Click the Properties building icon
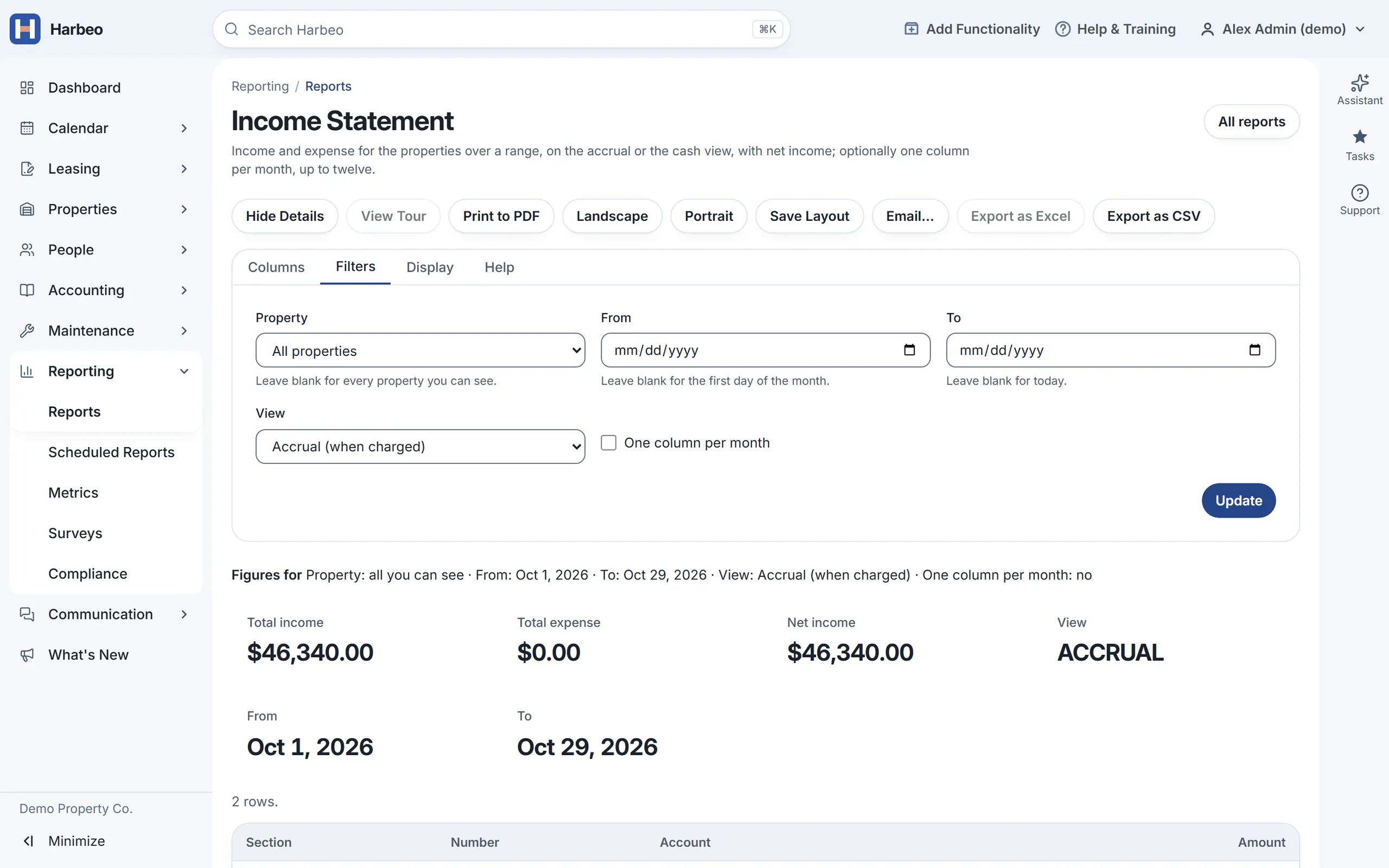This screenshot has width=1389, height=868. point(27,209)
